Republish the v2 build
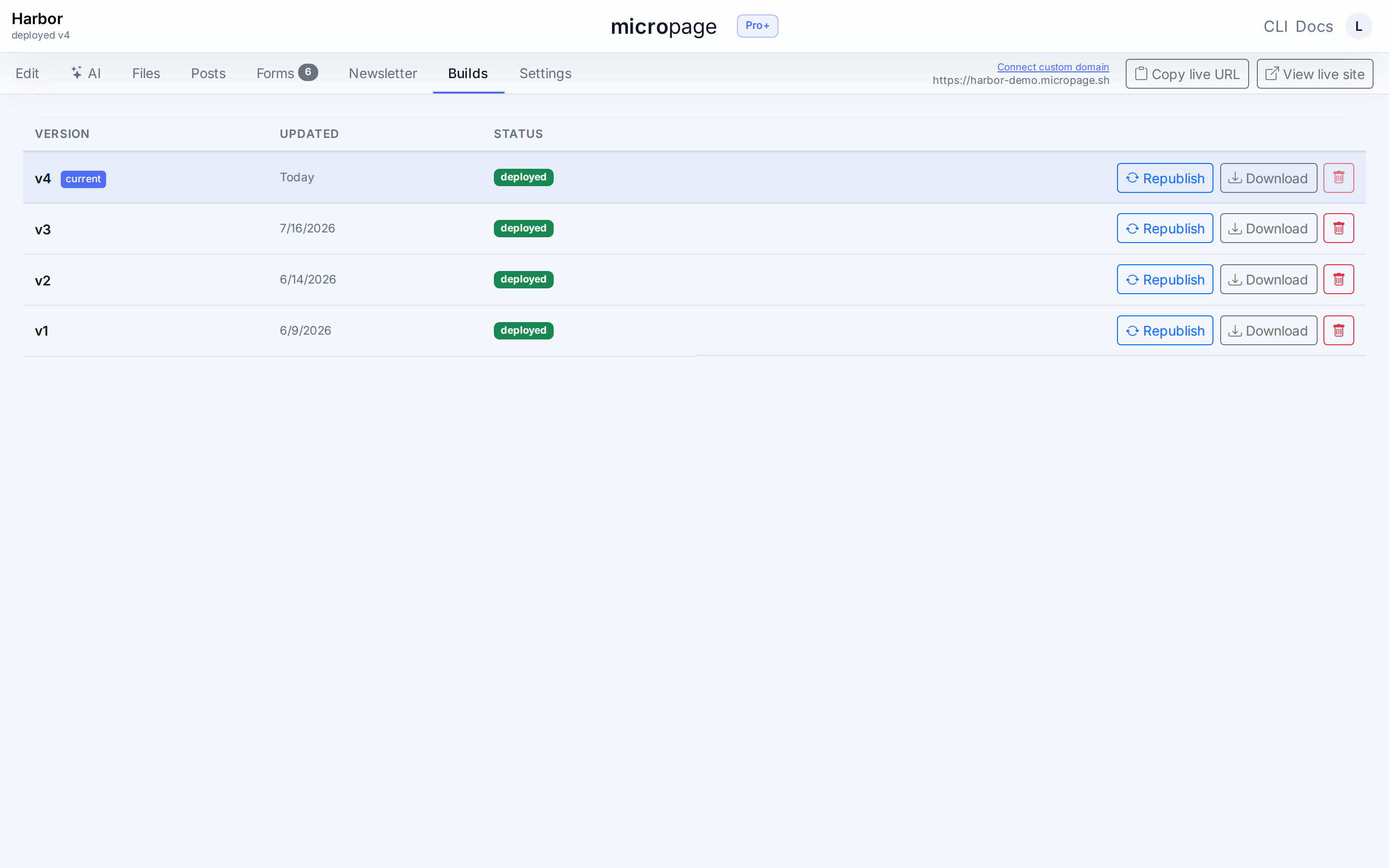 1165,279
